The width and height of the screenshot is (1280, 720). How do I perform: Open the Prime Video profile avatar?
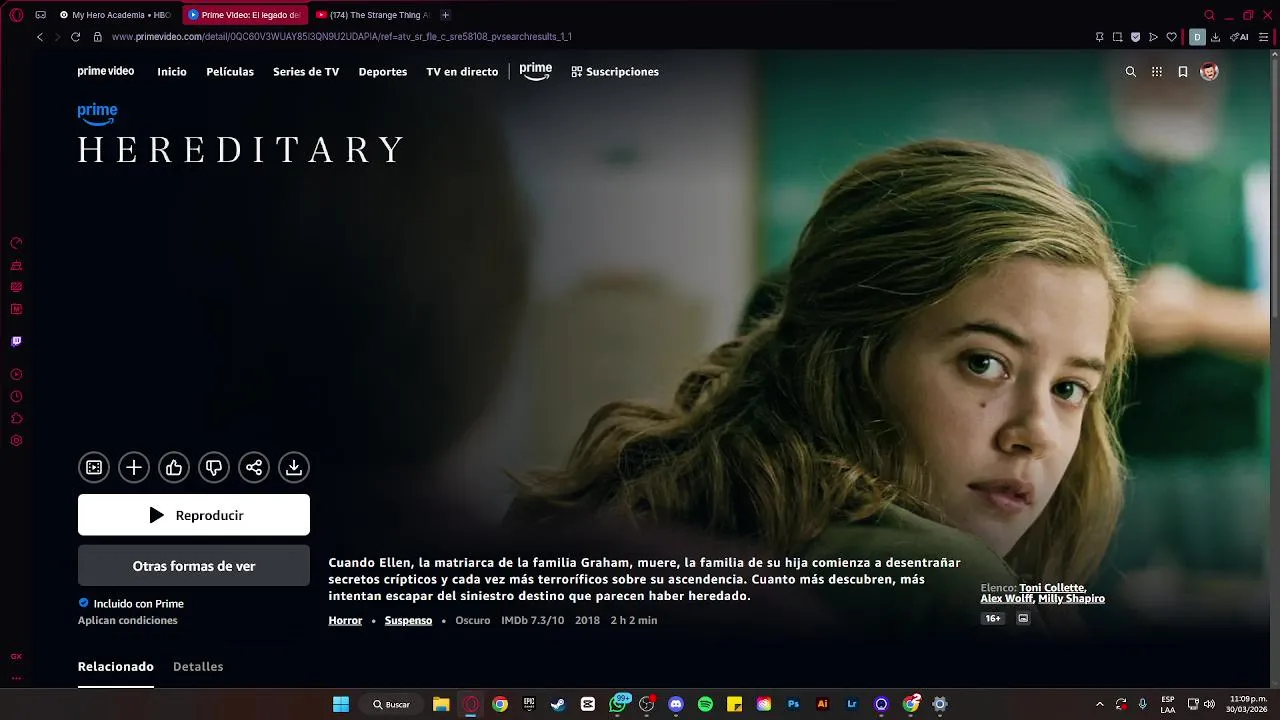[1209, 72]
